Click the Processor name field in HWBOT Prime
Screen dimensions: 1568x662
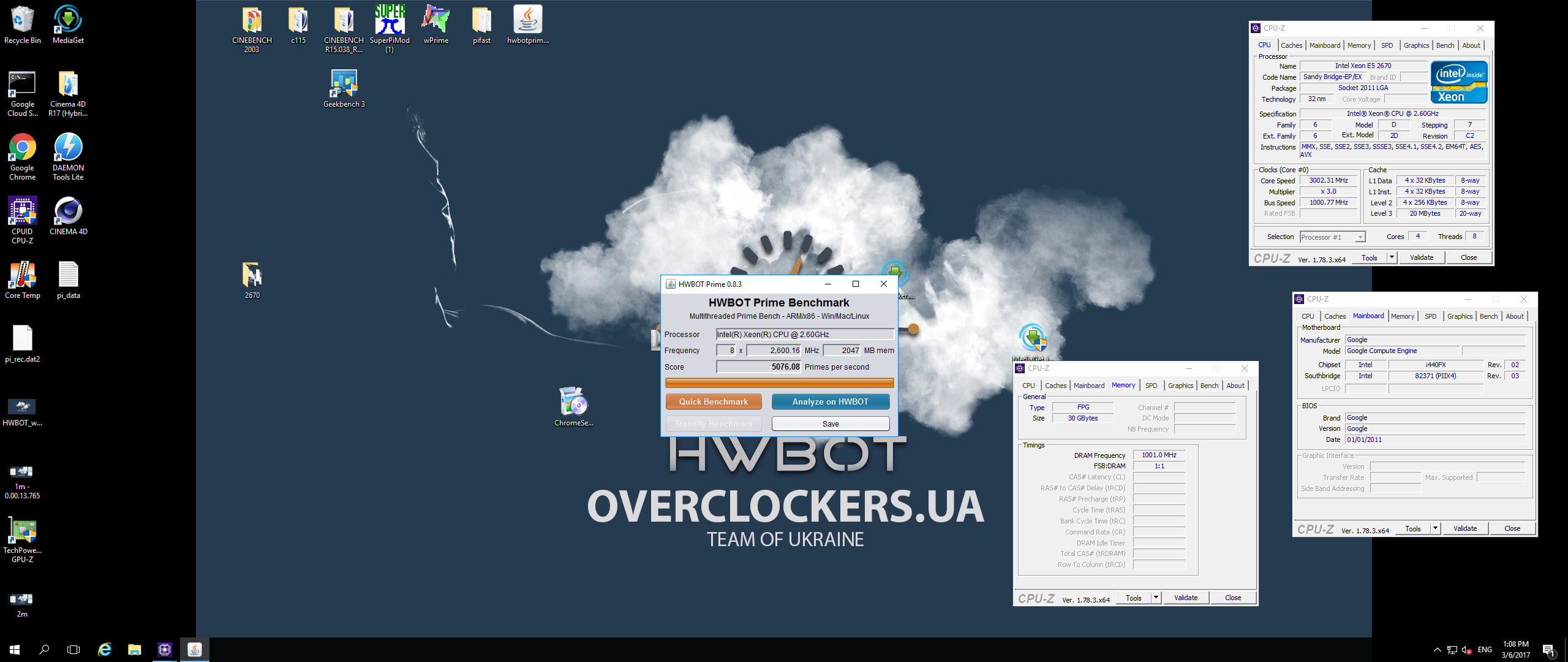pyautogui.click(x=805, y=334)
